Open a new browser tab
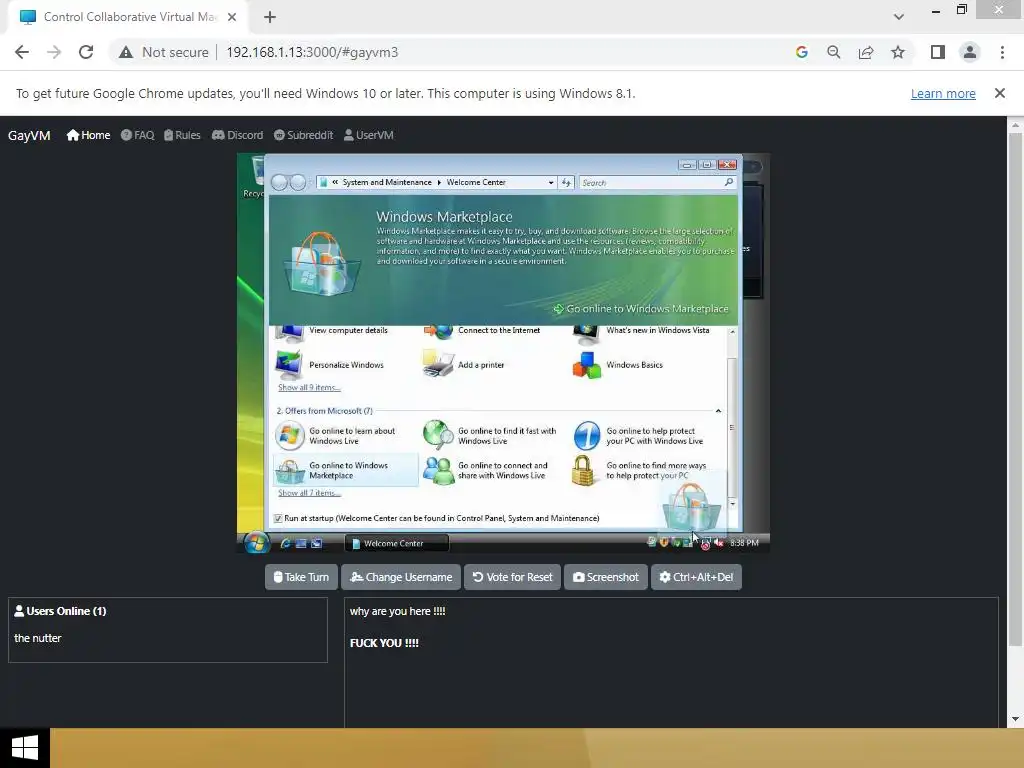The image size is (1024, 768). pos(270,17)
